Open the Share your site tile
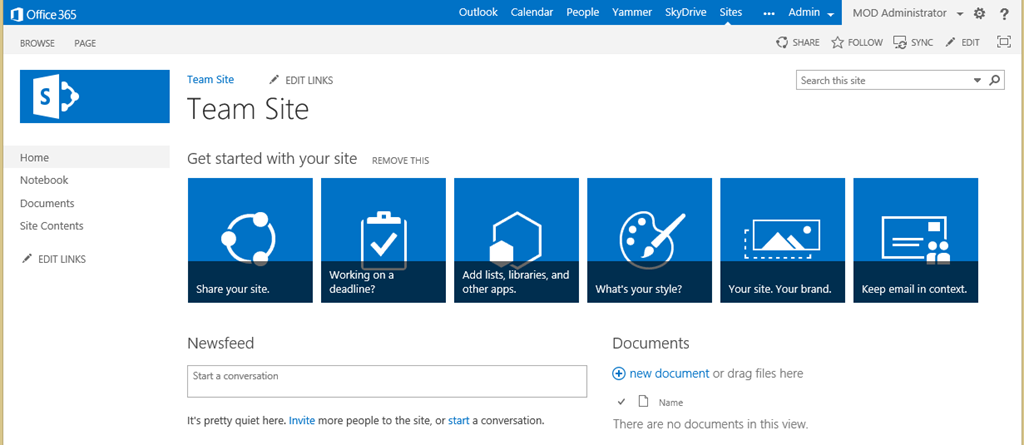1024x445 pixels. 250,240
